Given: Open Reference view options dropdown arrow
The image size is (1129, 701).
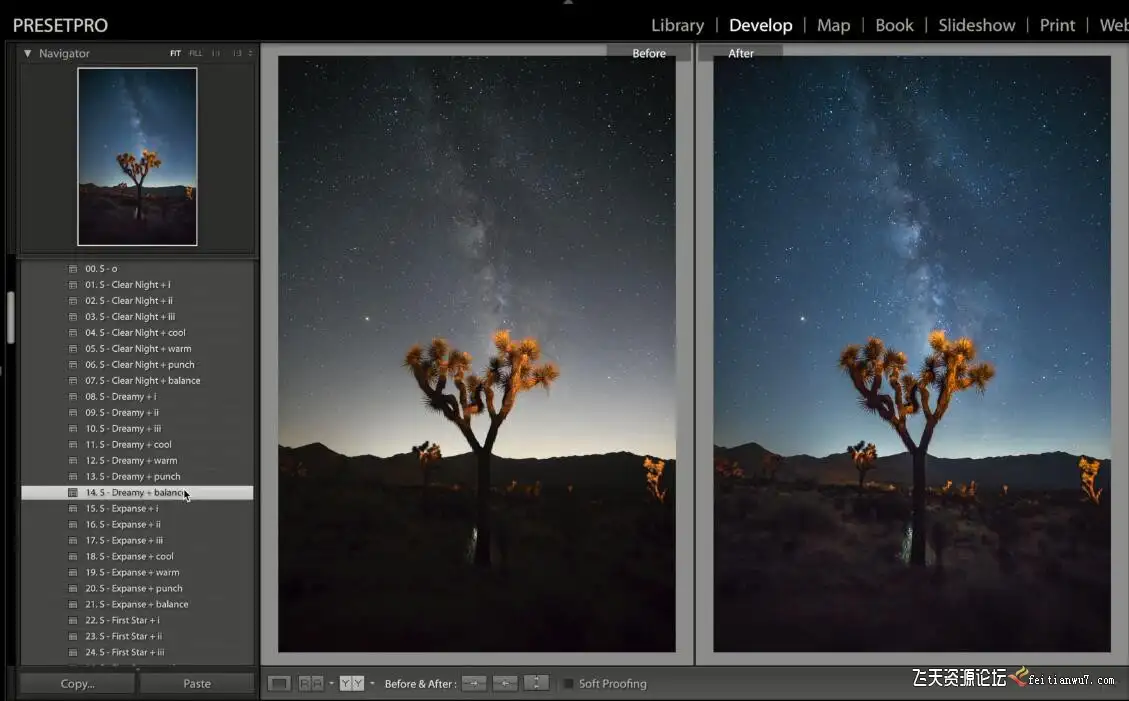Looking at the screenshot, I should pyautogui.click(x=331, y=684).
